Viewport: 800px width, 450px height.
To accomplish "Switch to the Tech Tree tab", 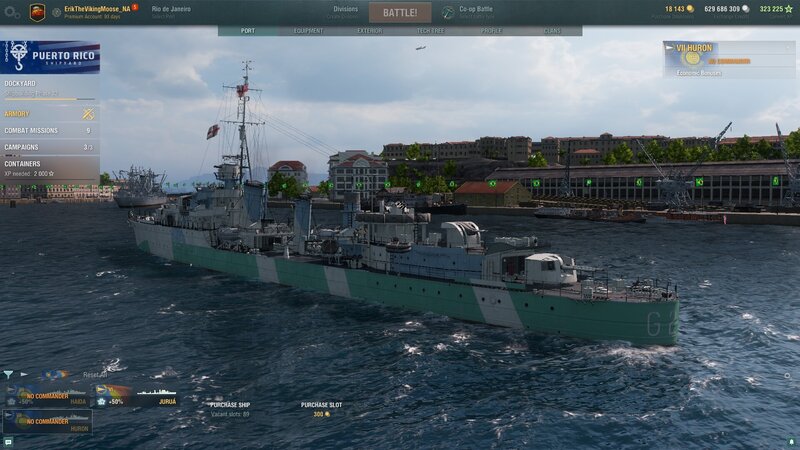I will click(430, 31).
